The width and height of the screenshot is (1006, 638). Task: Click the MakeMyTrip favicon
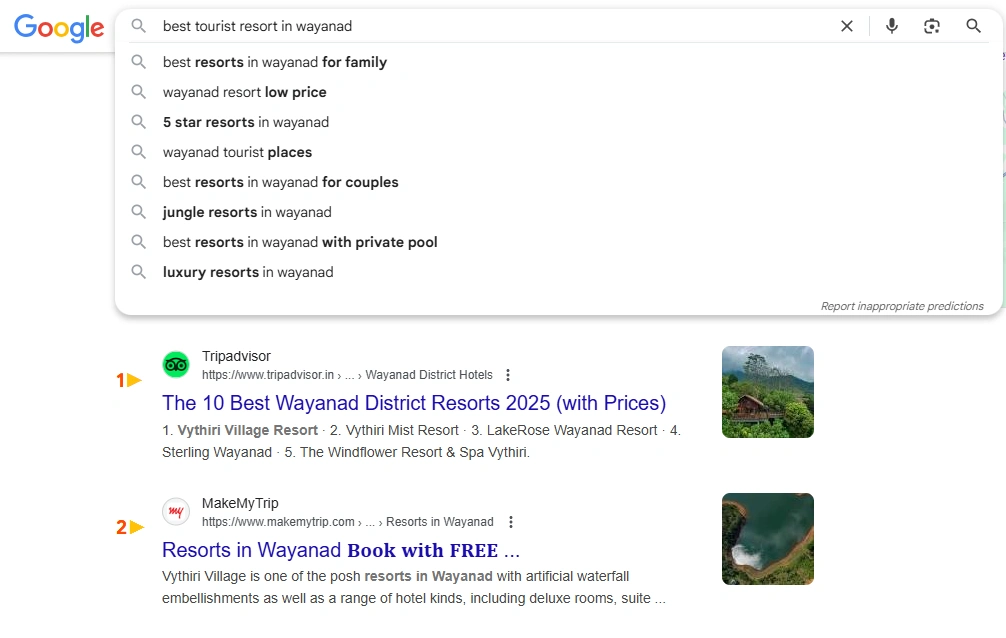pyautogui.click(x=176, y=512)
